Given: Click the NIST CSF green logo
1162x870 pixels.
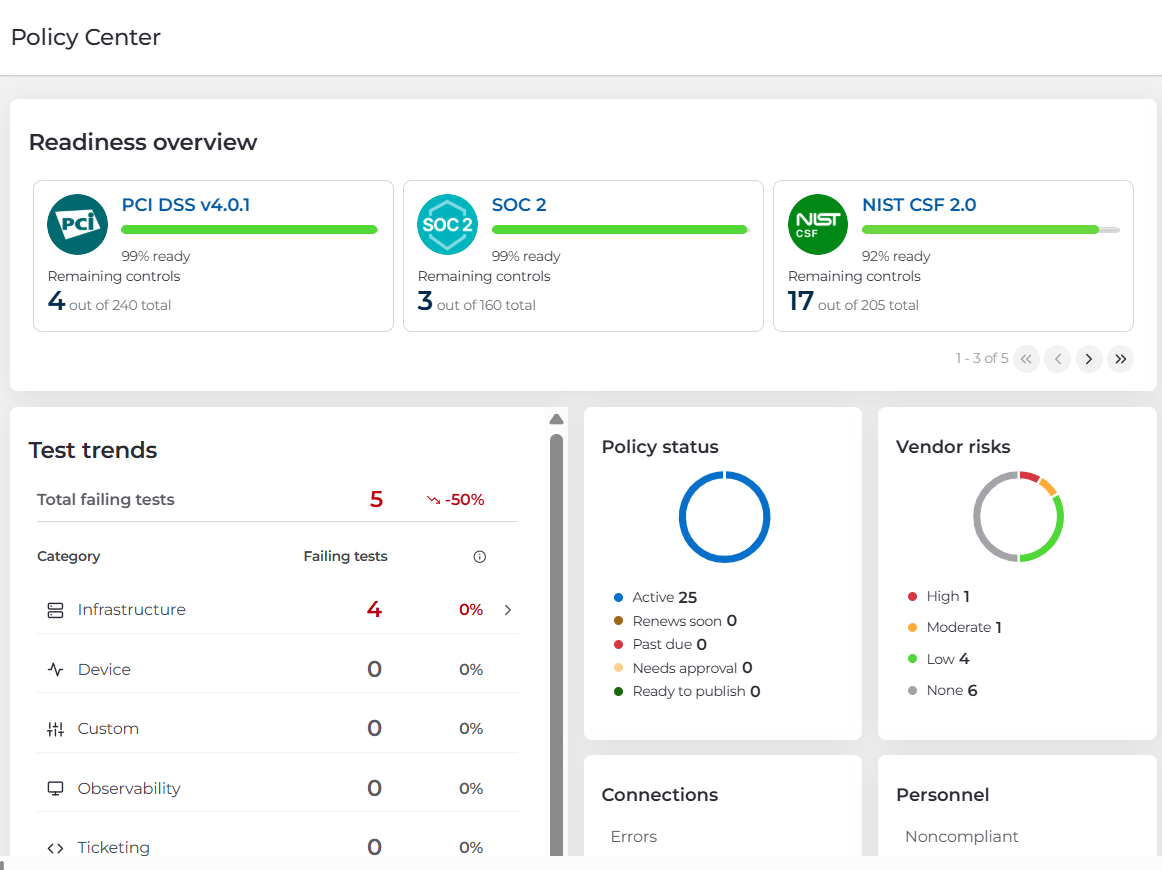Looking at the screenshot, I should [x=817, y=224].
